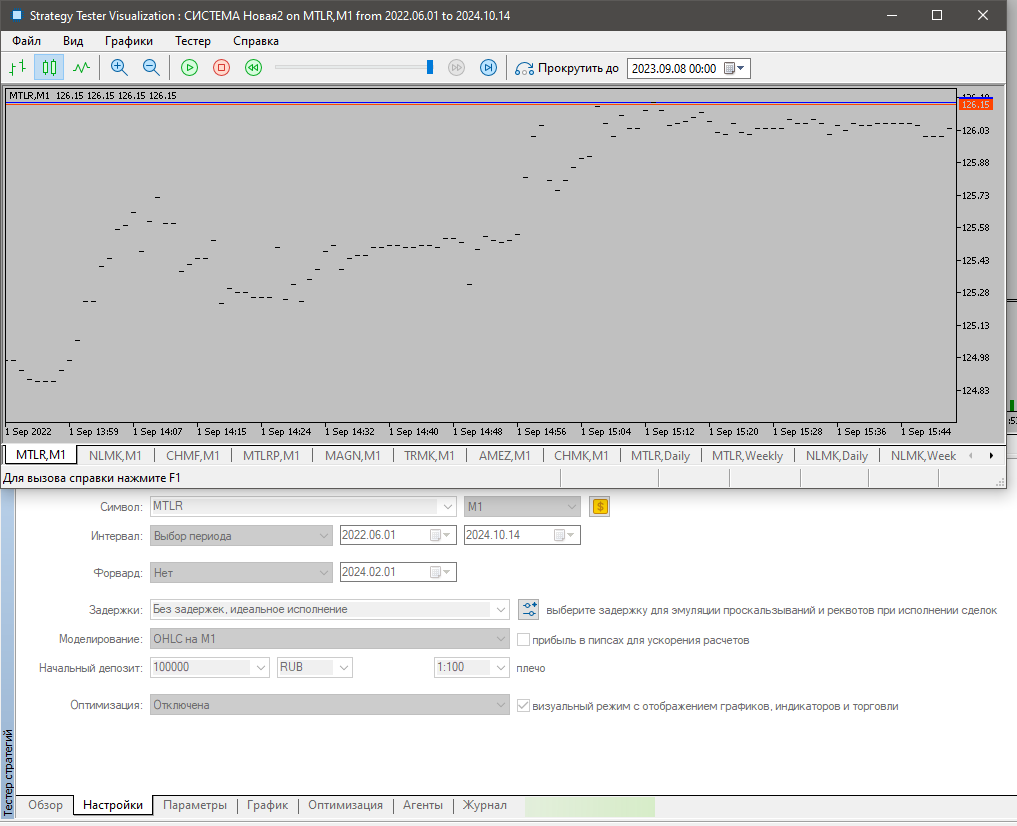Click the green tester progress bar

click(x=590, y=807)
